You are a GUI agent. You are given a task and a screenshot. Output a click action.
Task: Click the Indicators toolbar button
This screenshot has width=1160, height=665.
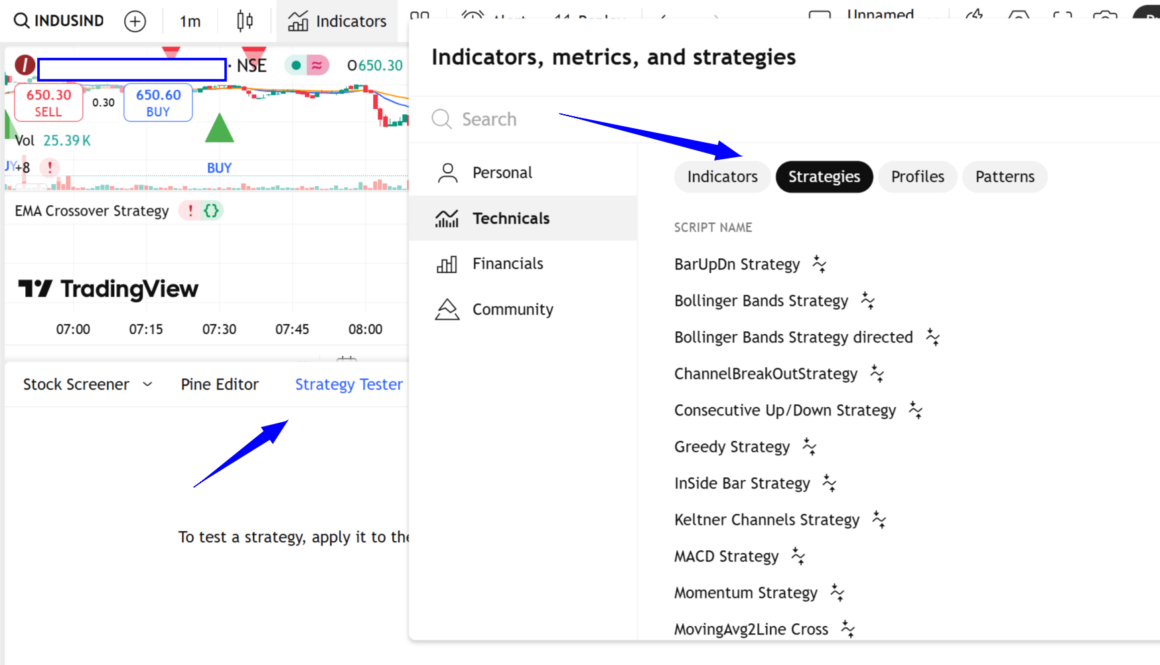tap(337, 21)
